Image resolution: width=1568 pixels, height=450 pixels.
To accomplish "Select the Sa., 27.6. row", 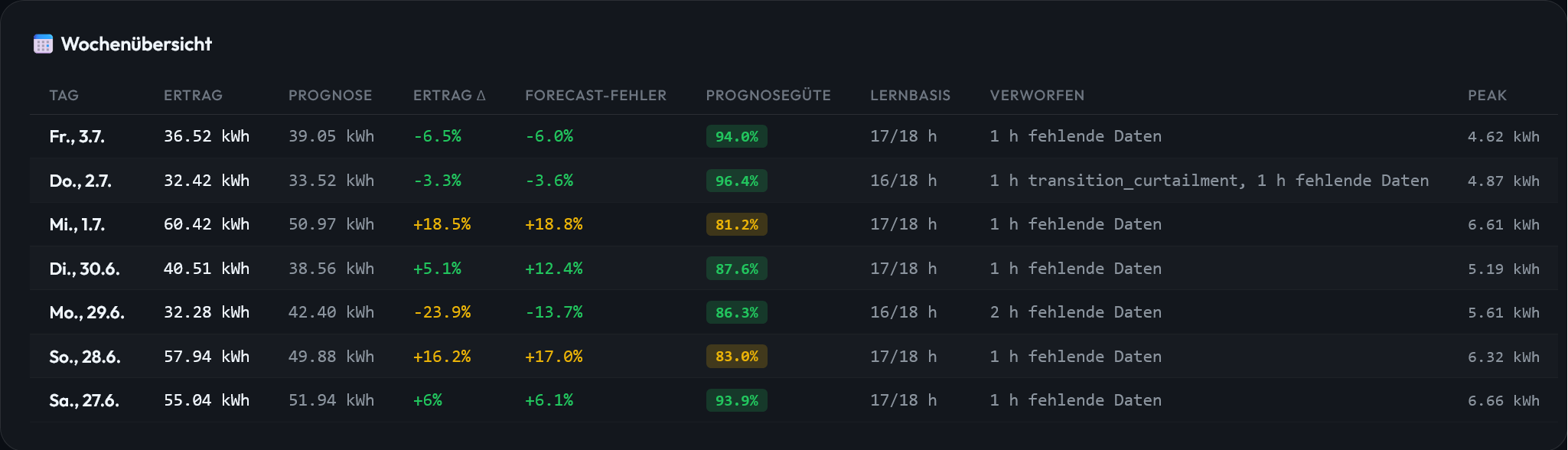I will [x=794, y=400].
